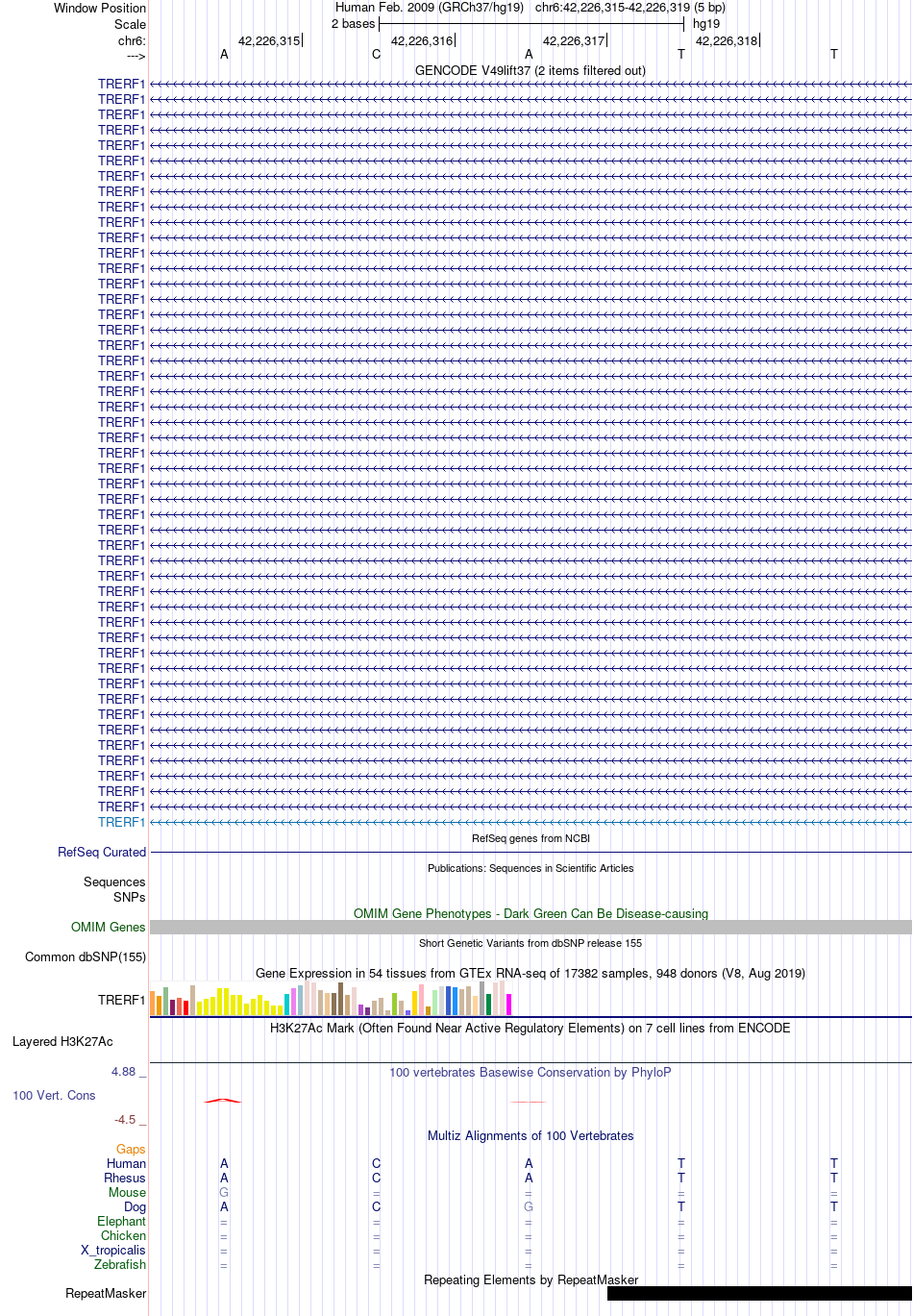Select the Dog alignment row label

pyautogui.click(x=136, y=1207)
